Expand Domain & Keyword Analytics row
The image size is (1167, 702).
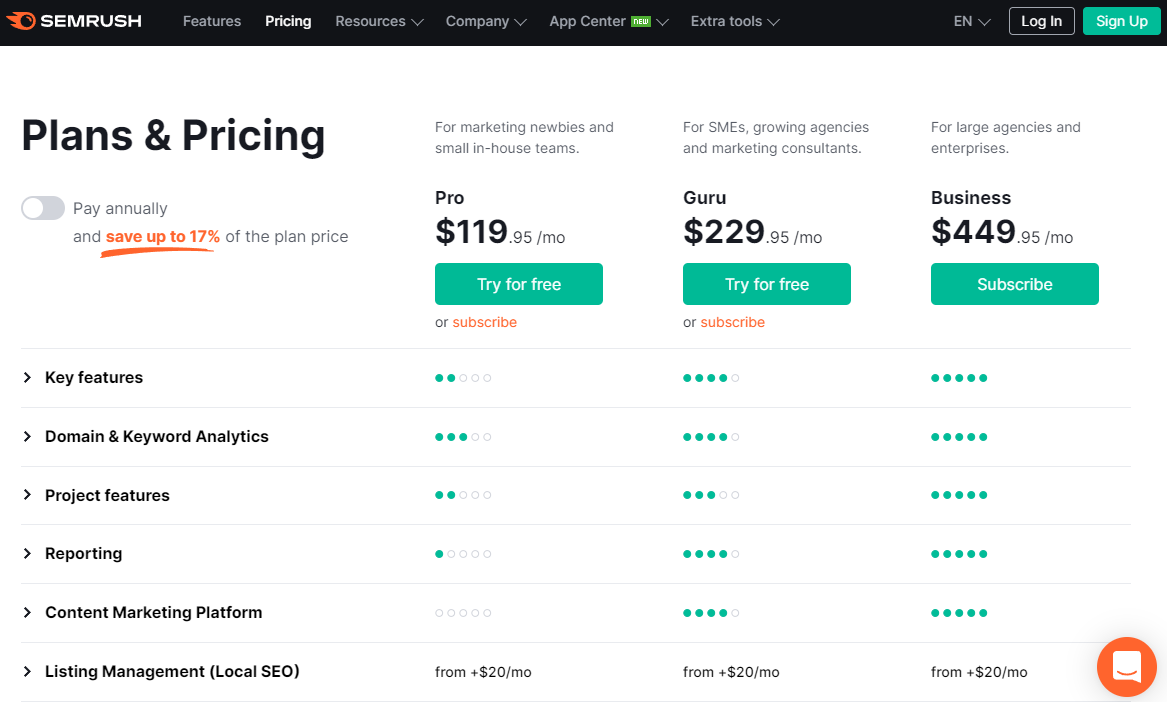pyautogui.click(x=576, y=436)
